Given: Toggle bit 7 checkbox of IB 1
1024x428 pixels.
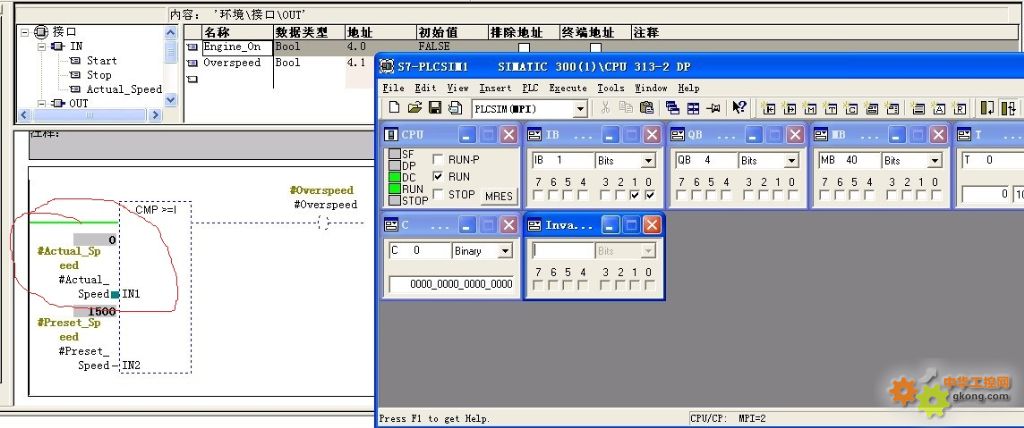Looking at the screenshot, I should point(538,195).
